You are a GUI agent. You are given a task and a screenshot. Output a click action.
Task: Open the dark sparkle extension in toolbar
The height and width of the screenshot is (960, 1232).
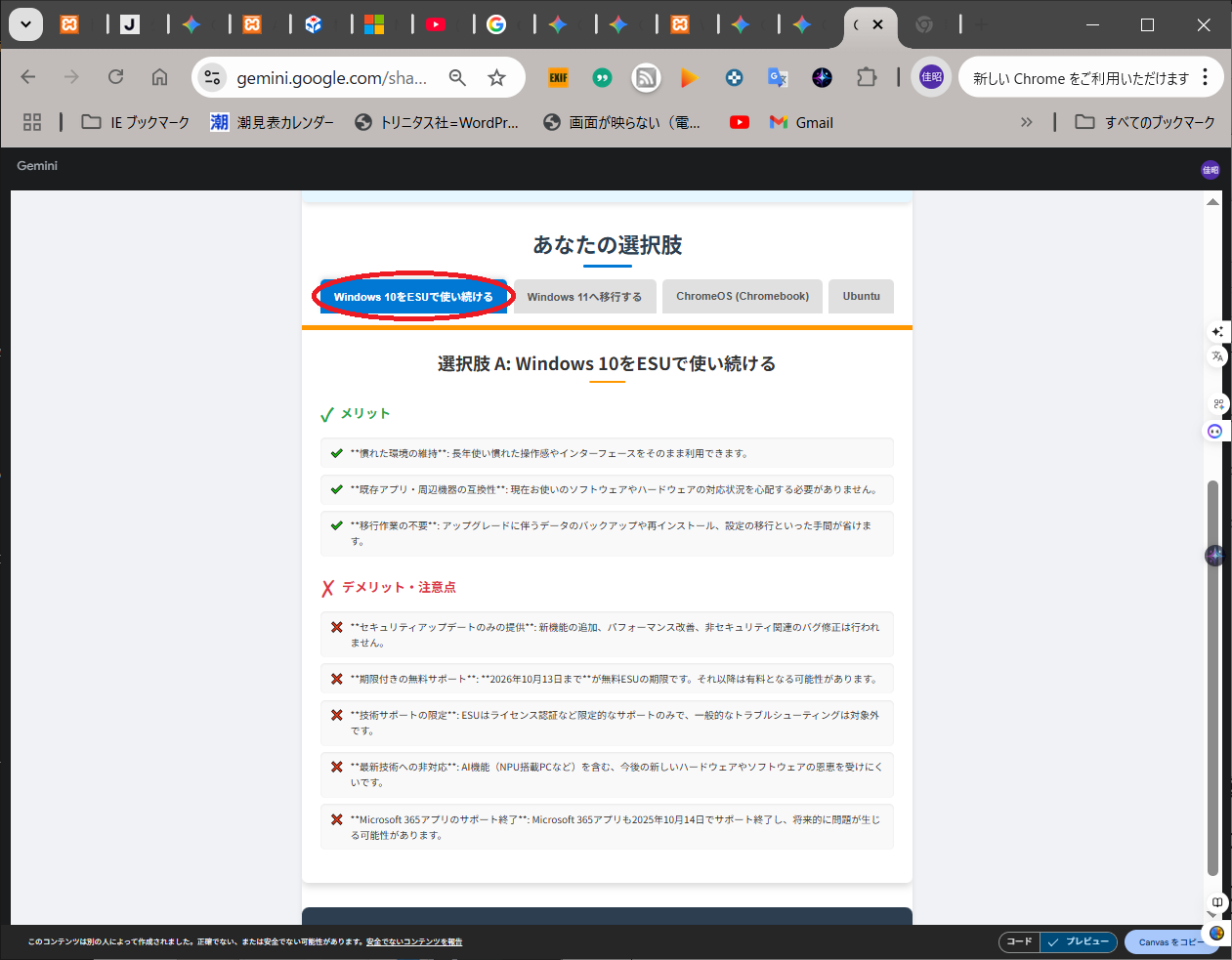click(822, 77)
